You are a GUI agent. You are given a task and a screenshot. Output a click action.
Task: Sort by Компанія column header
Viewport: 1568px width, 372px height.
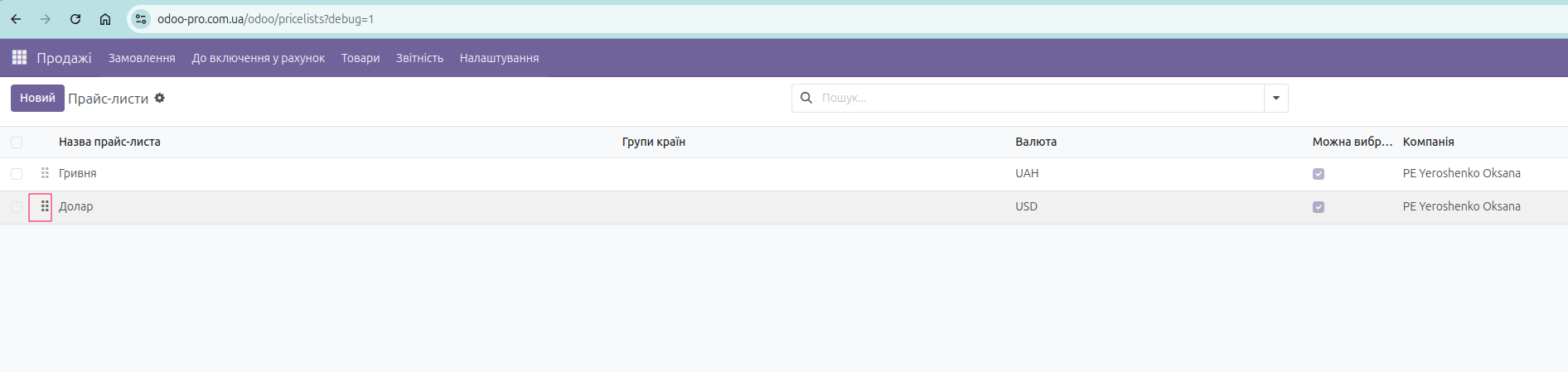pos(1428,142)
